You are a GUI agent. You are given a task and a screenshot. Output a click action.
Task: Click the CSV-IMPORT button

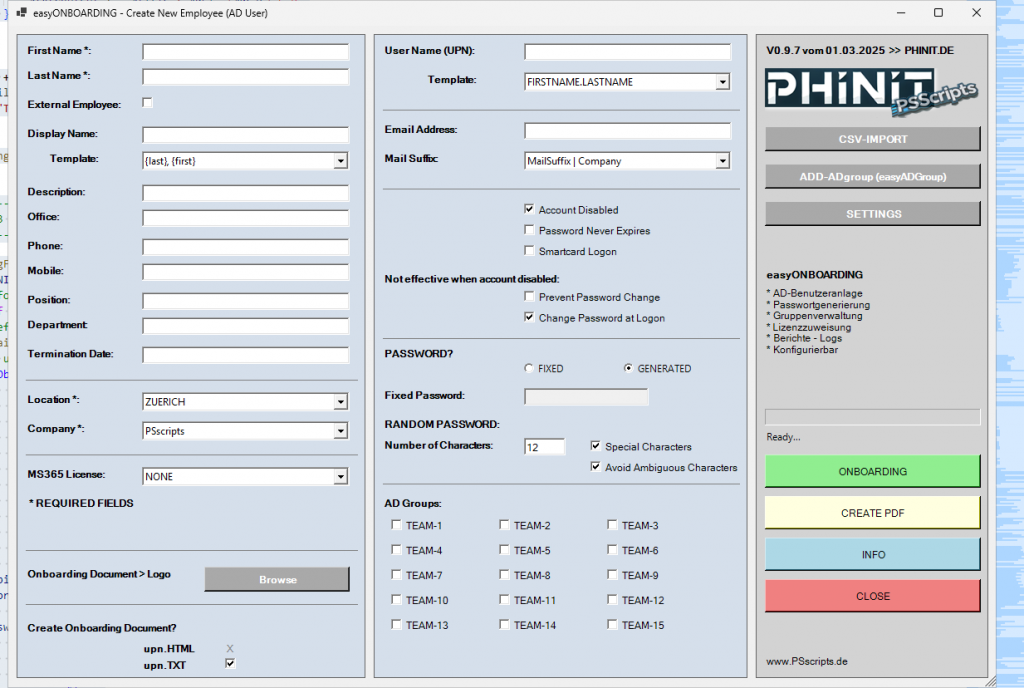tap(872, 138)
